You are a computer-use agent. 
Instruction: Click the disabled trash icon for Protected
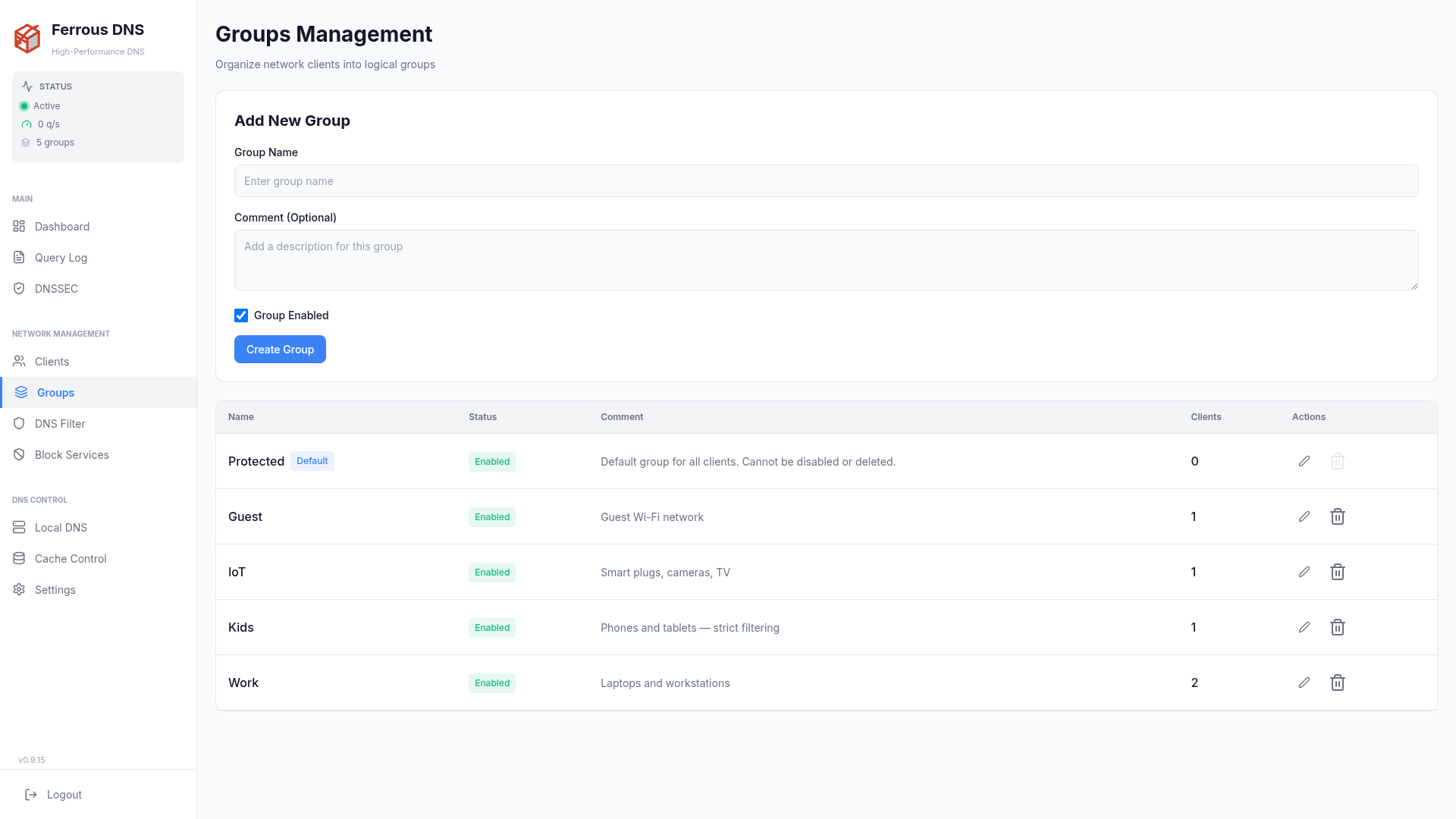(1338, 461)
